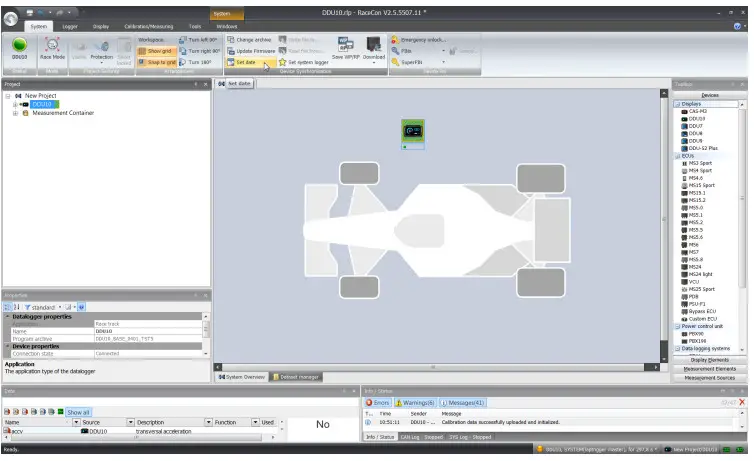
Task: Select MS6 in the Toolbox ECUs list
Action: coord(691,245)
